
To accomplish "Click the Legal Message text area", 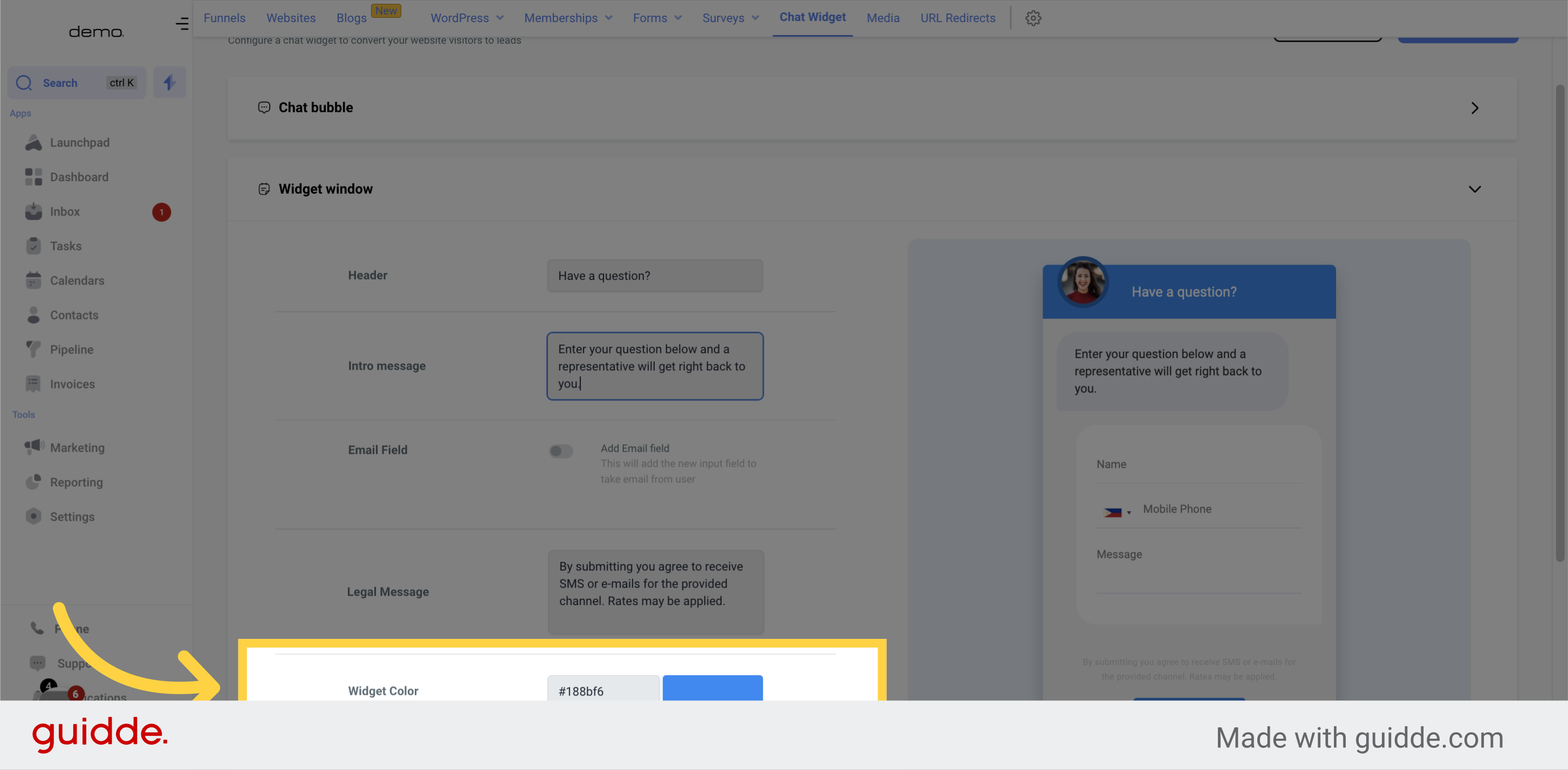I will pos(655,591).
